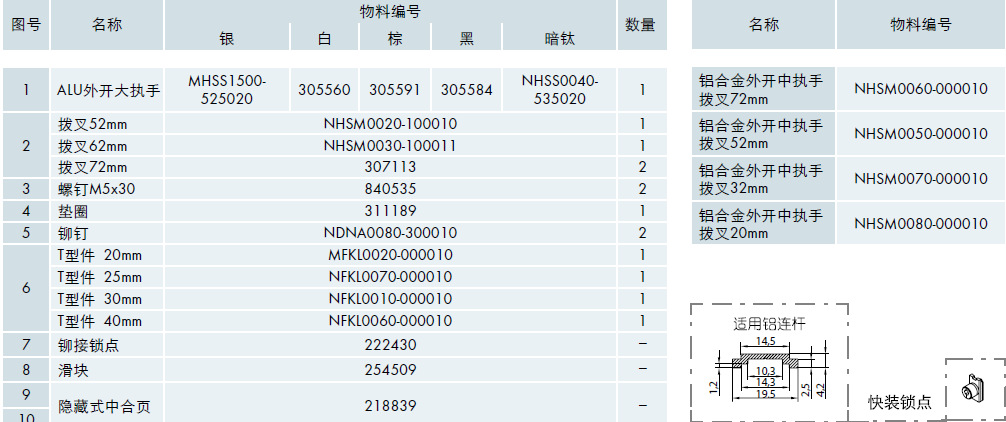Select the T型件 40mm row
The image size is (1006, 422).
(100, 321)
